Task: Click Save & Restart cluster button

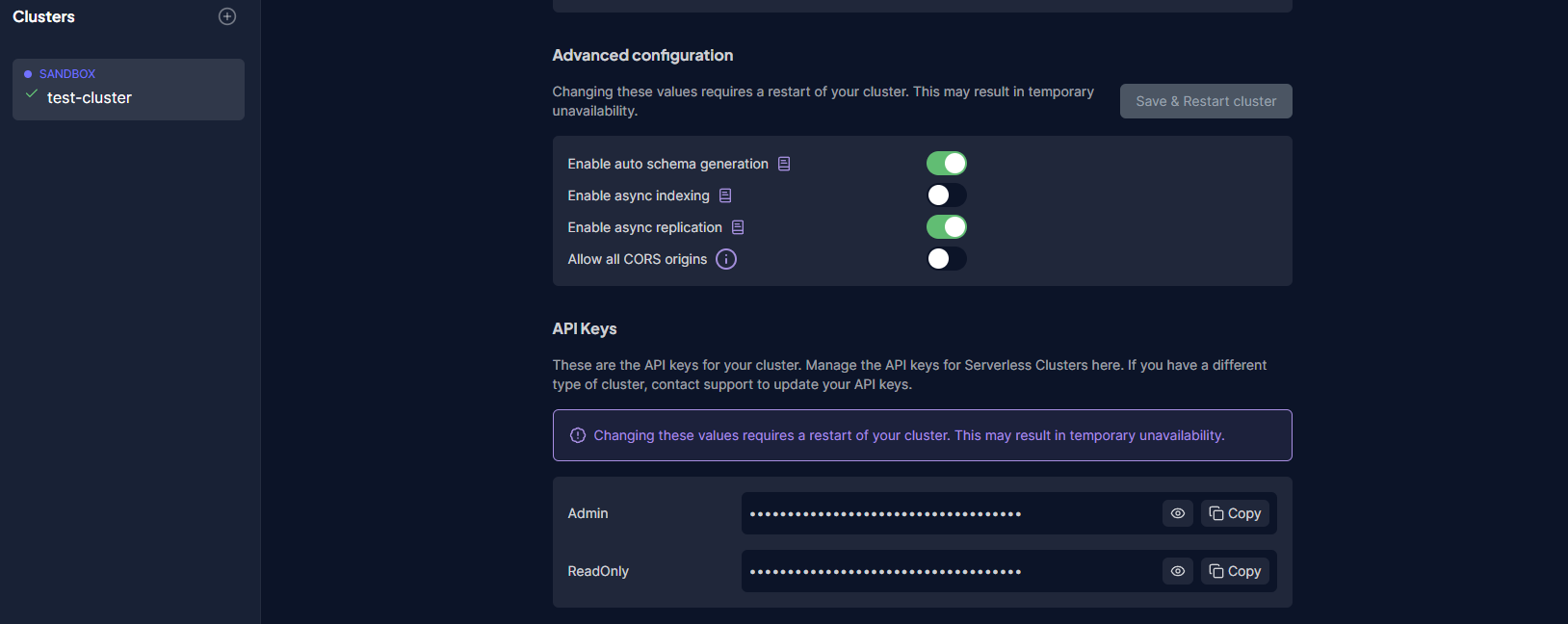Action: (1206, 101)
